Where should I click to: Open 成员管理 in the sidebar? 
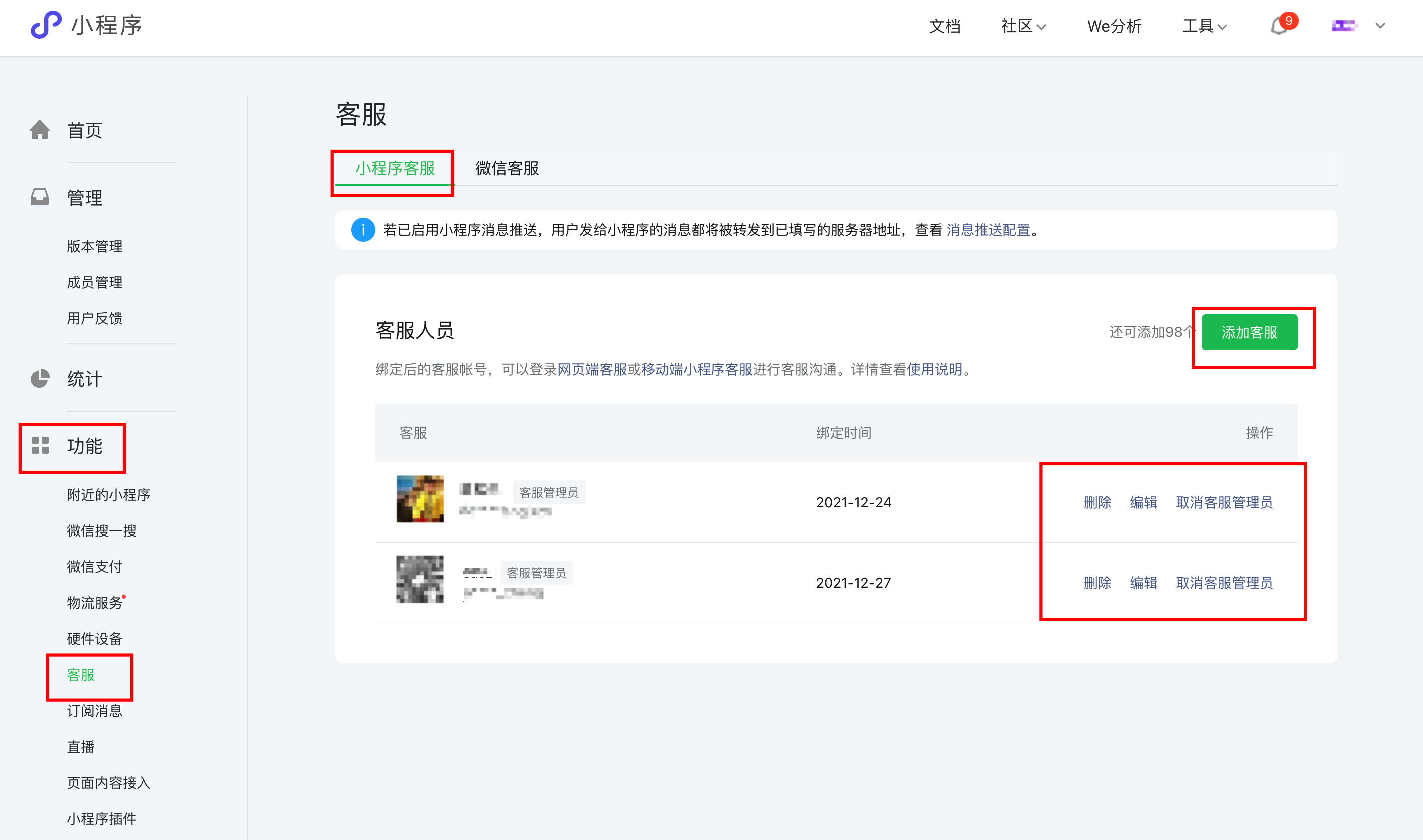coord(94,282)
